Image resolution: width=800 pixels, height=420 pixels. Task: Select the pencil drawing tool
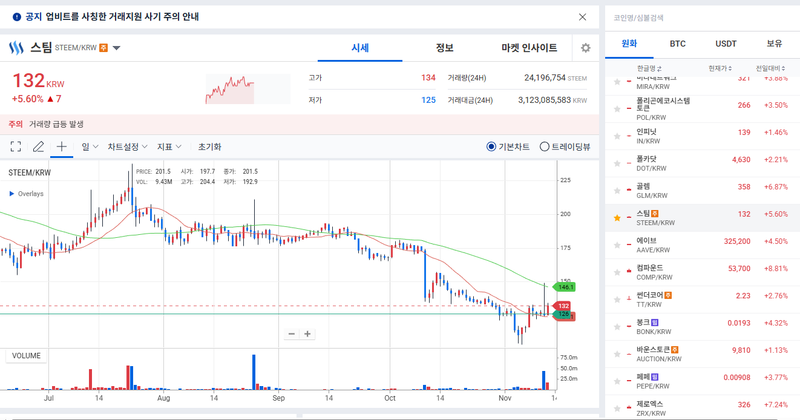point(38,147)
